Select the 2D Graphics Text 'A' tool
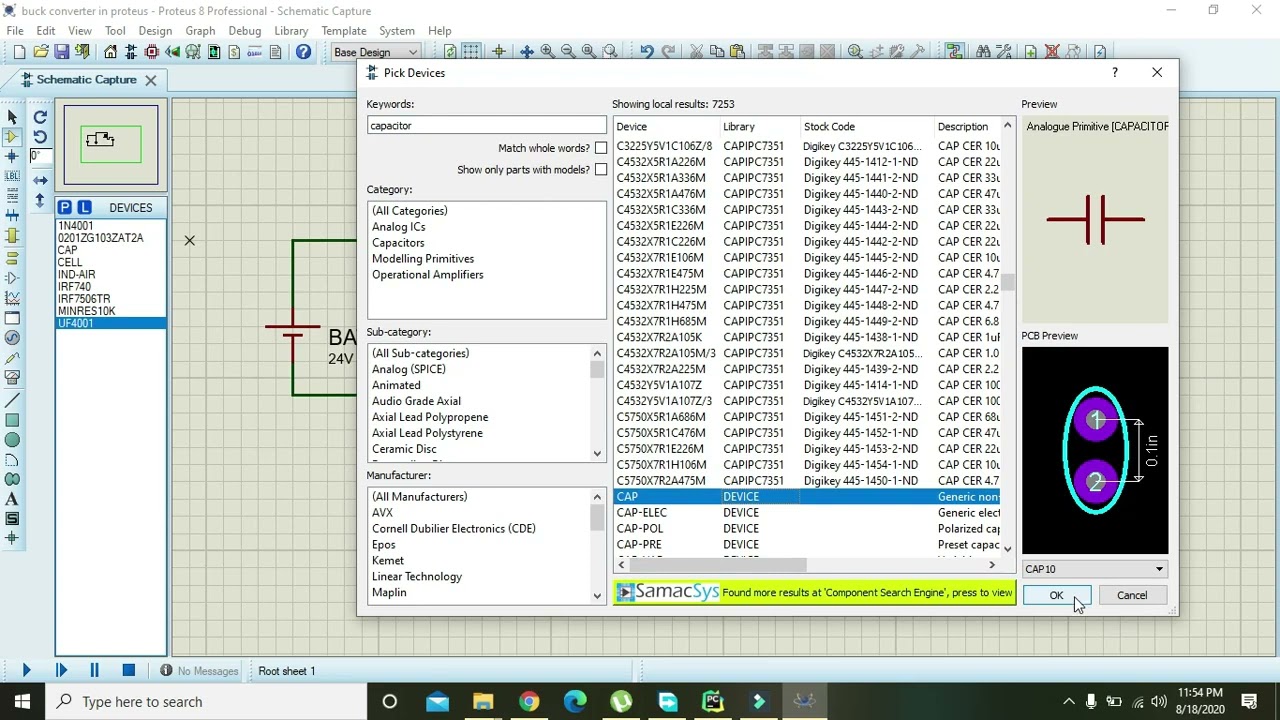1280x720 pixels. point(12,499)
